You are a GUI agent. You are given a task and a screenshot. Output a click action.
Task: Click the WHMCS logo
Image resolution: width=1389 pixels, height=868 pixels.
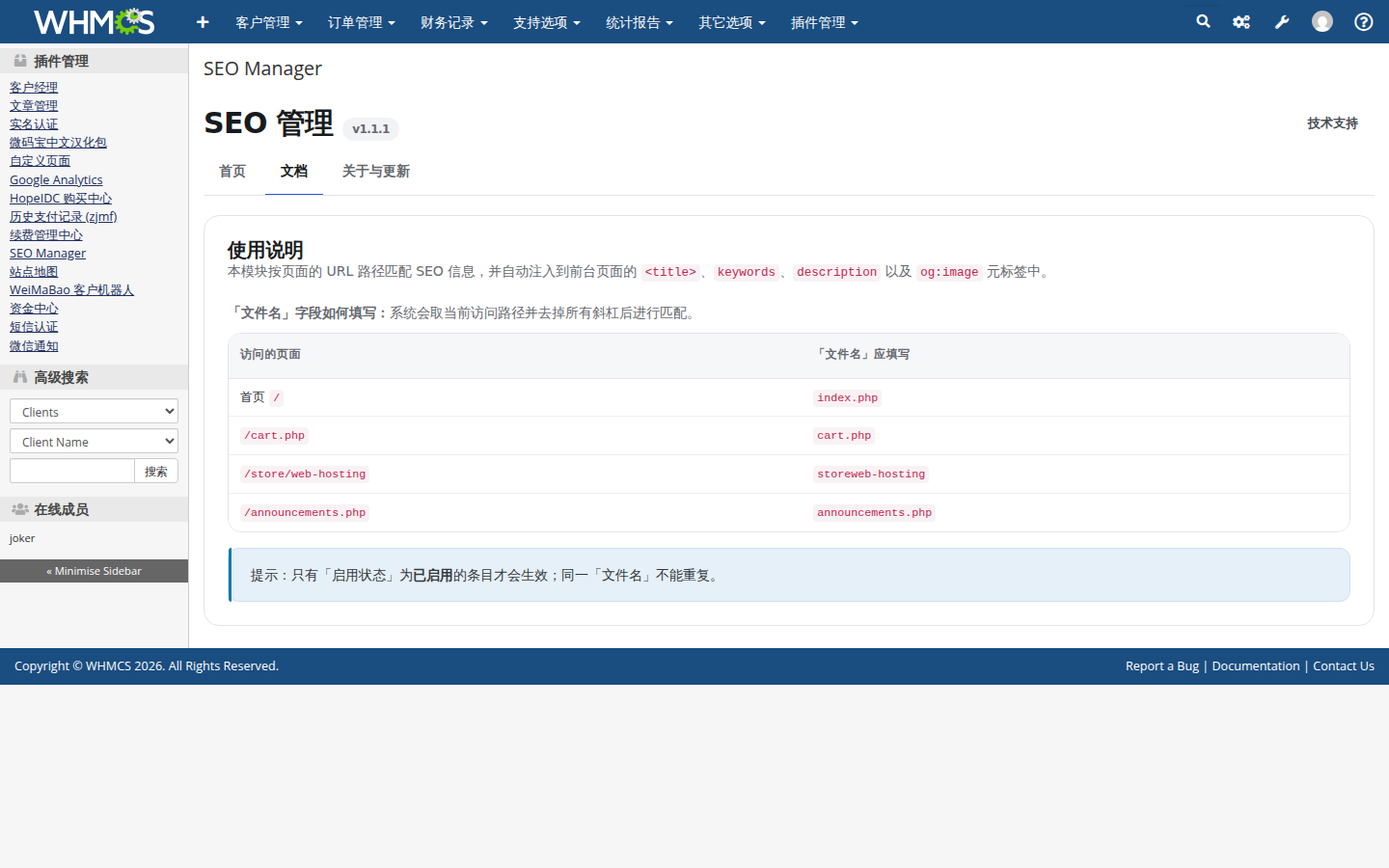tap(94, 21)
